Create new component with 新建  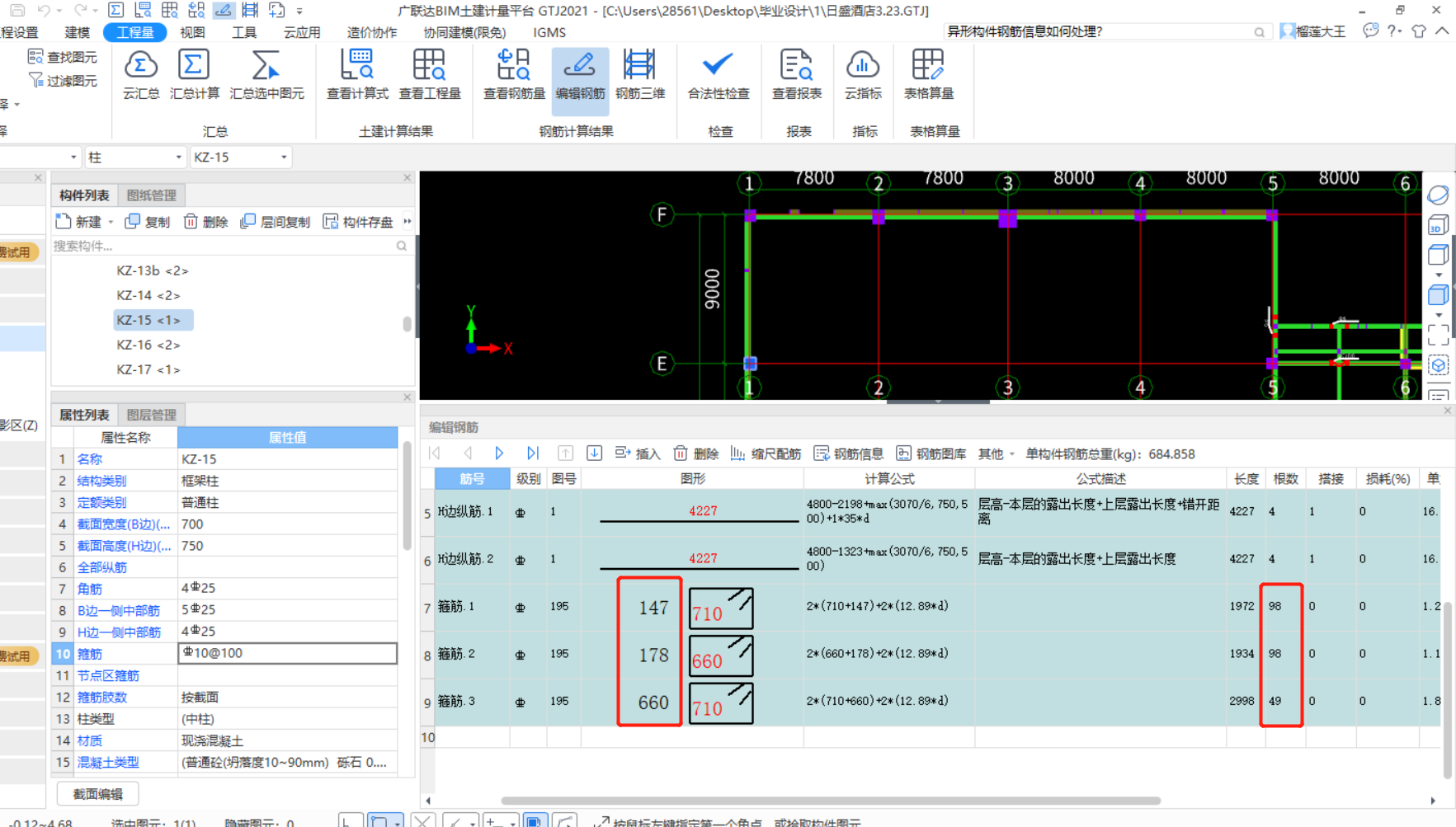[x=78, y=222]
